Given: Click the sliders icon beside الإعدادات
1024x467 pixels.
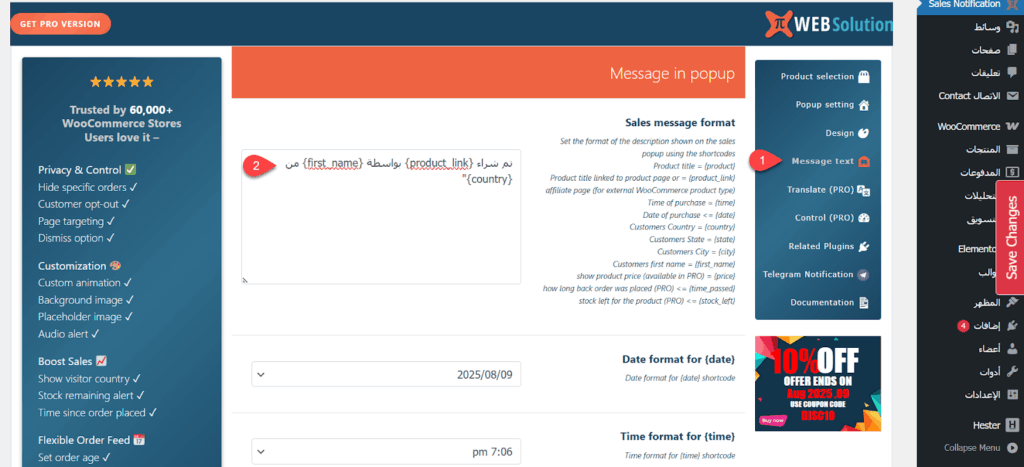Looking at the screenshot, I should point(1012,395).
